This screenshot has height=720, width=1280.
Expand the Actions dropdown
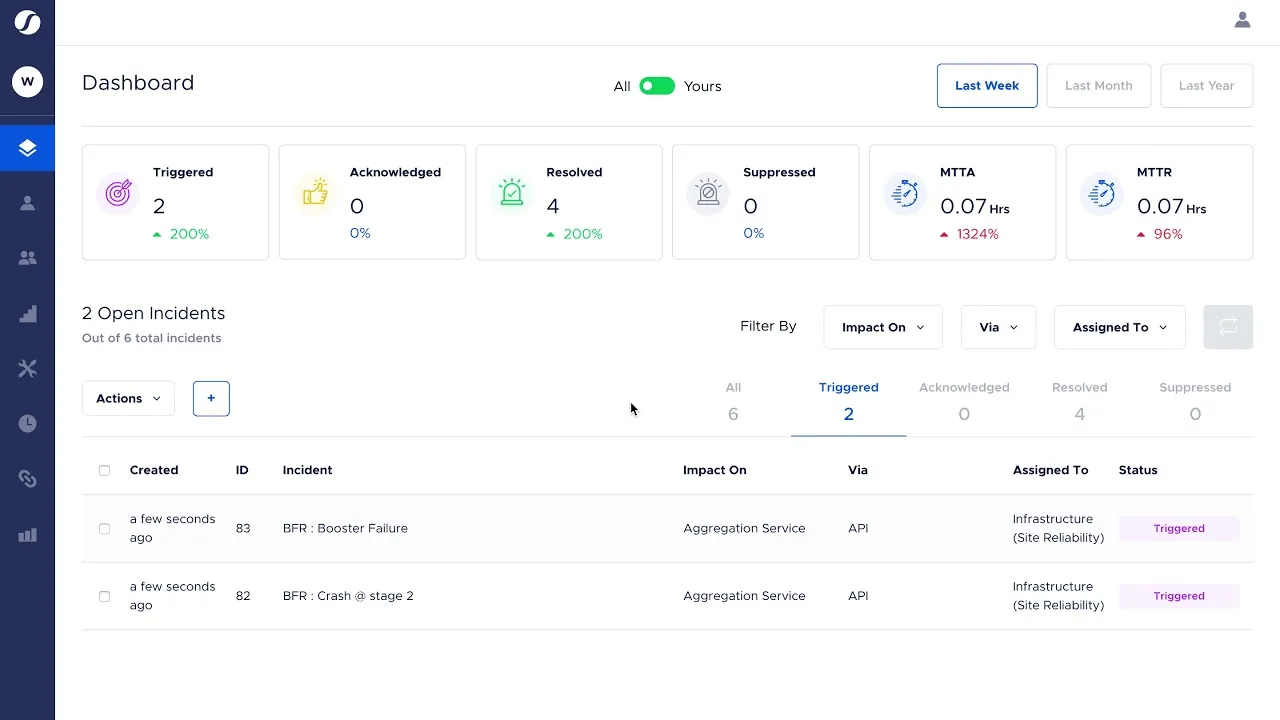point(128,398)
